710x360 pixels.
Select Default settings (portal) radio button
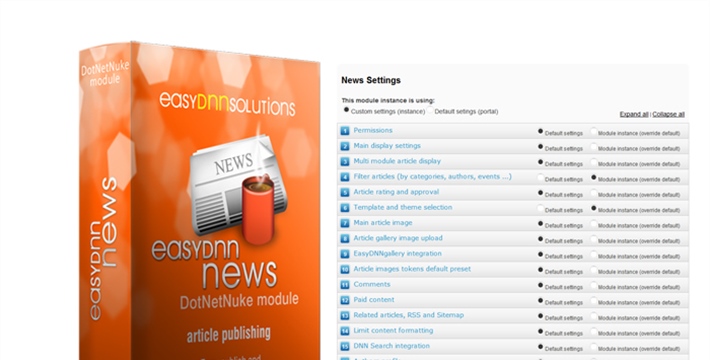click(x=430, y=110)
